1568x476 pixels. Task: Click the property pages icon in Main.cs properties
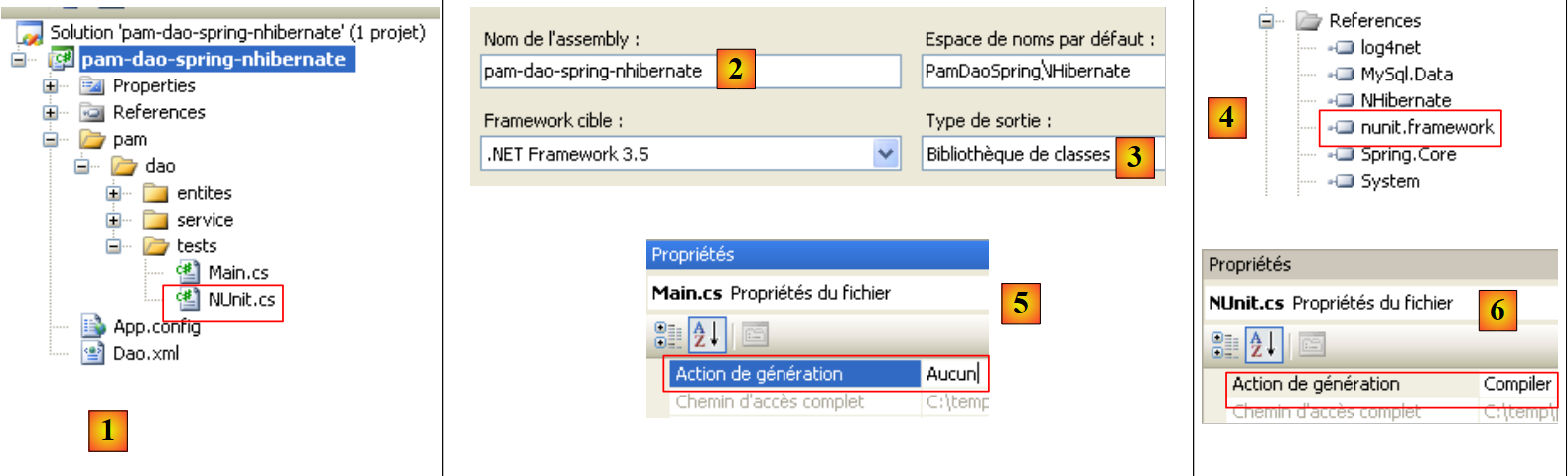click(754, 335)
